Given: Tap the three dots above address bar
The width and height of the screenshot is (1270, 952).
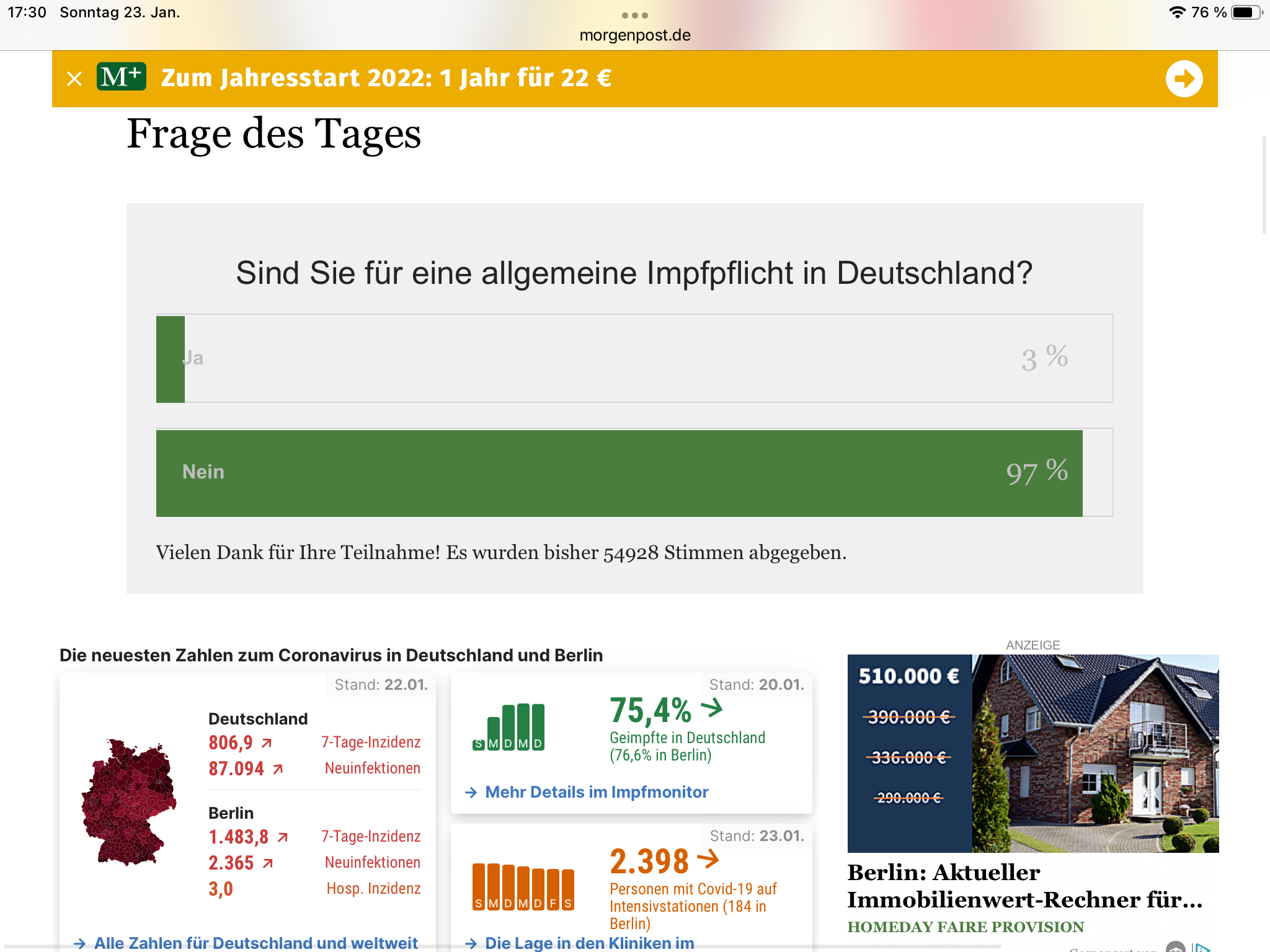Looking at the screenshot, I should (x=634, y=15).
